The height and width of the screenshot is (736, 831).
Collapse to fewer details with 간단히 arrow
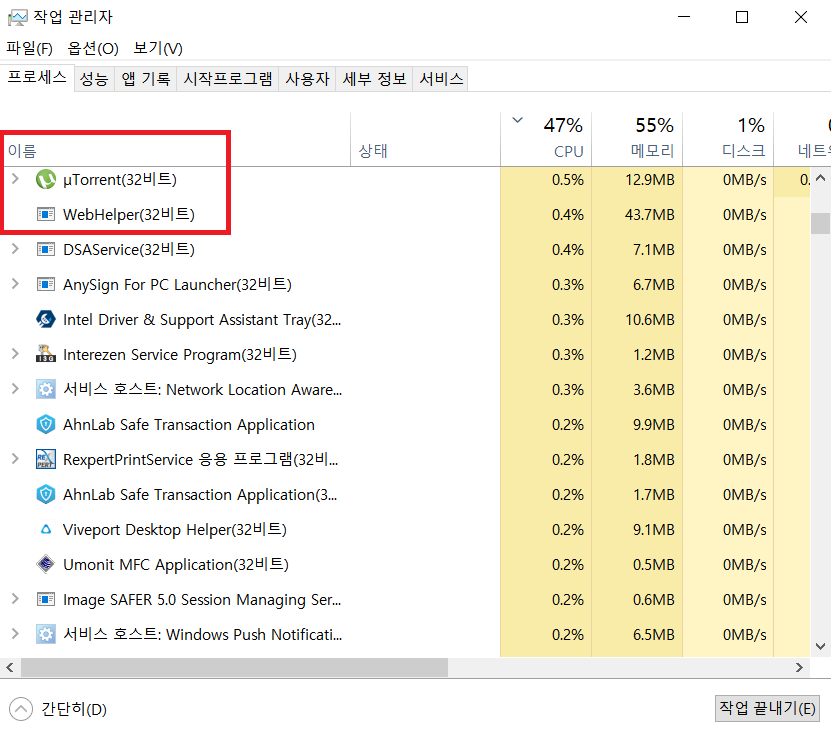[21, 708]
